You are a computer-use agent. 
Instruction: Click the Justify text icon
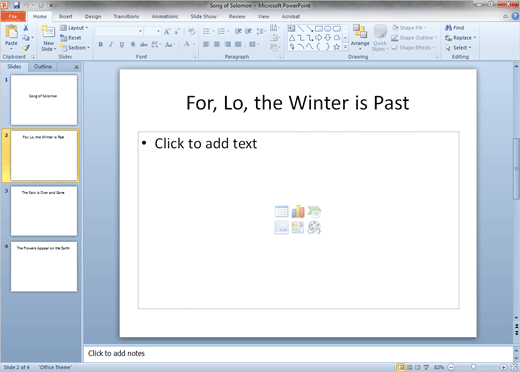point(238,44)
